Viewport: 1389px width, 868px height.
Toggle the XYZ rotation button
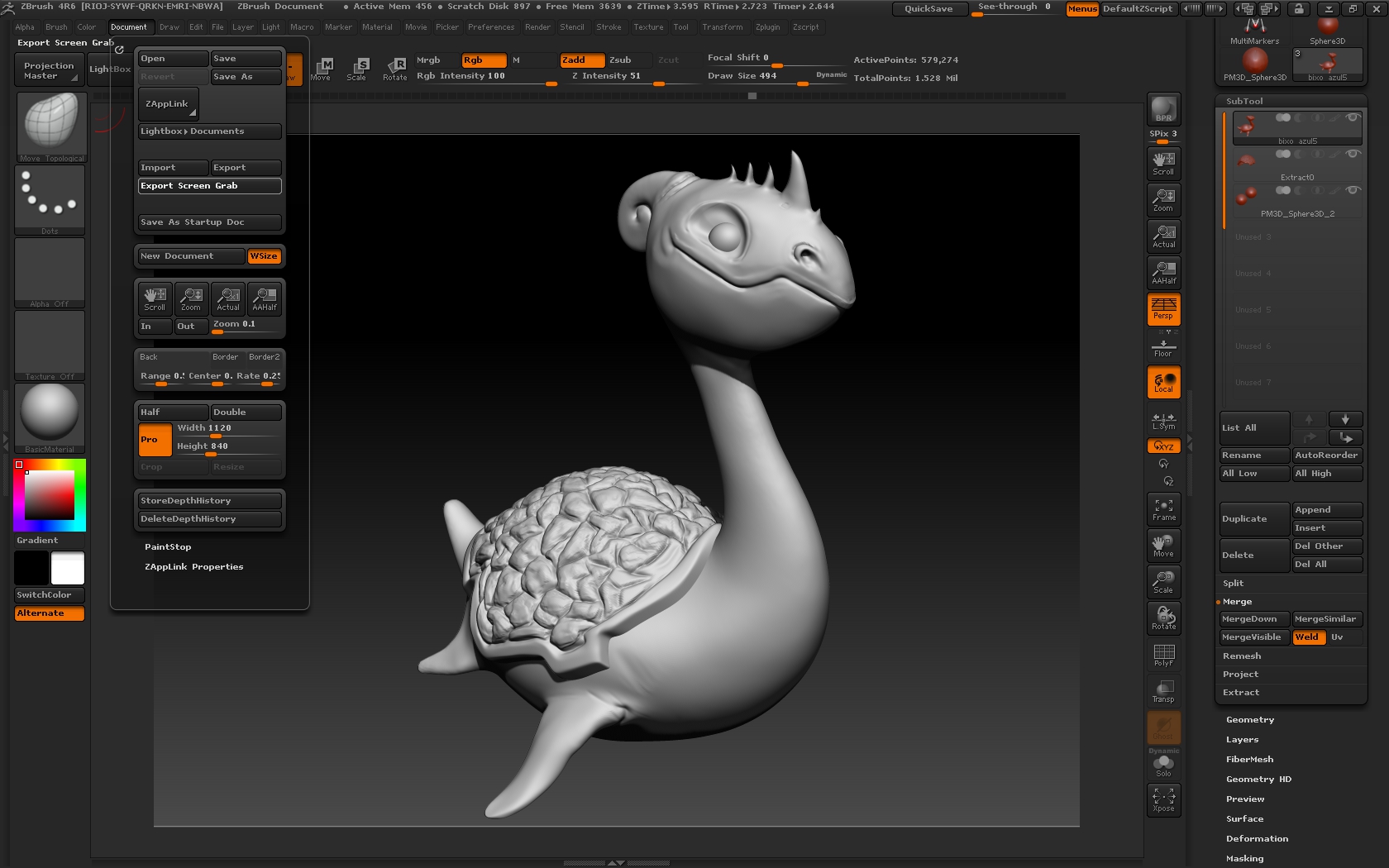click(1163, 446)
